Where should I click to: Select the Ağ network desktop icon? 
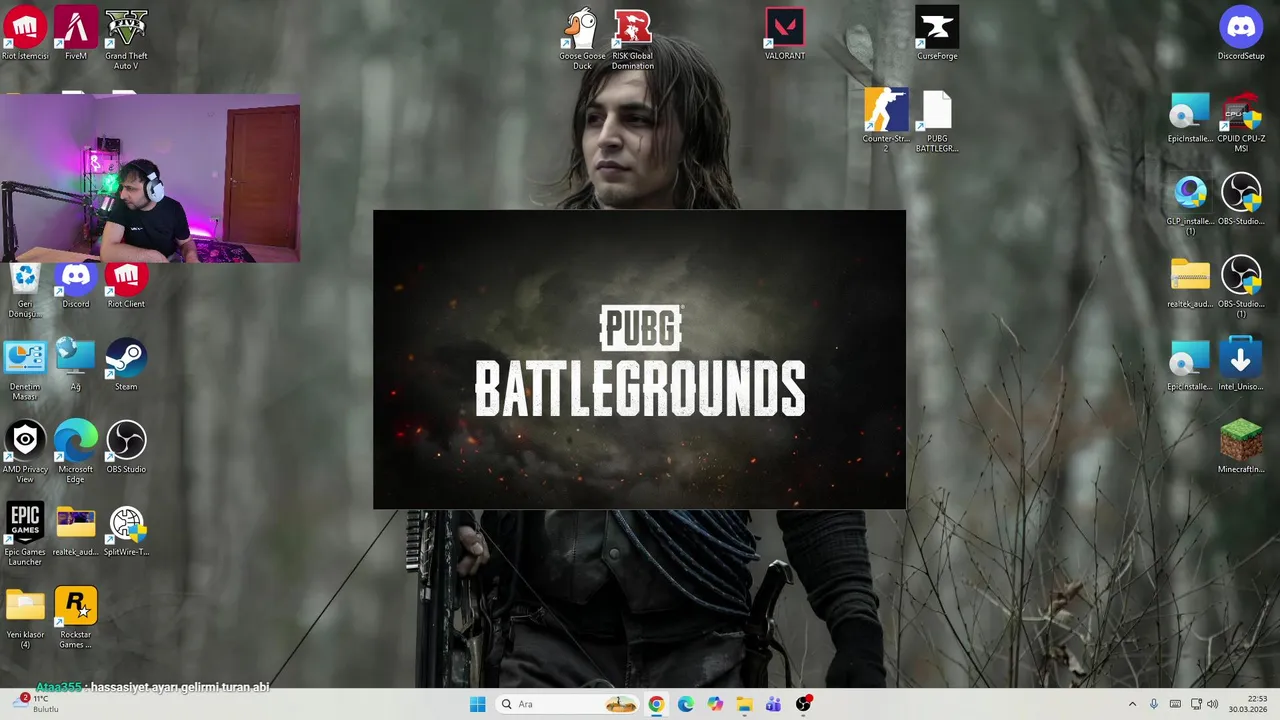(x=76, y=365)
